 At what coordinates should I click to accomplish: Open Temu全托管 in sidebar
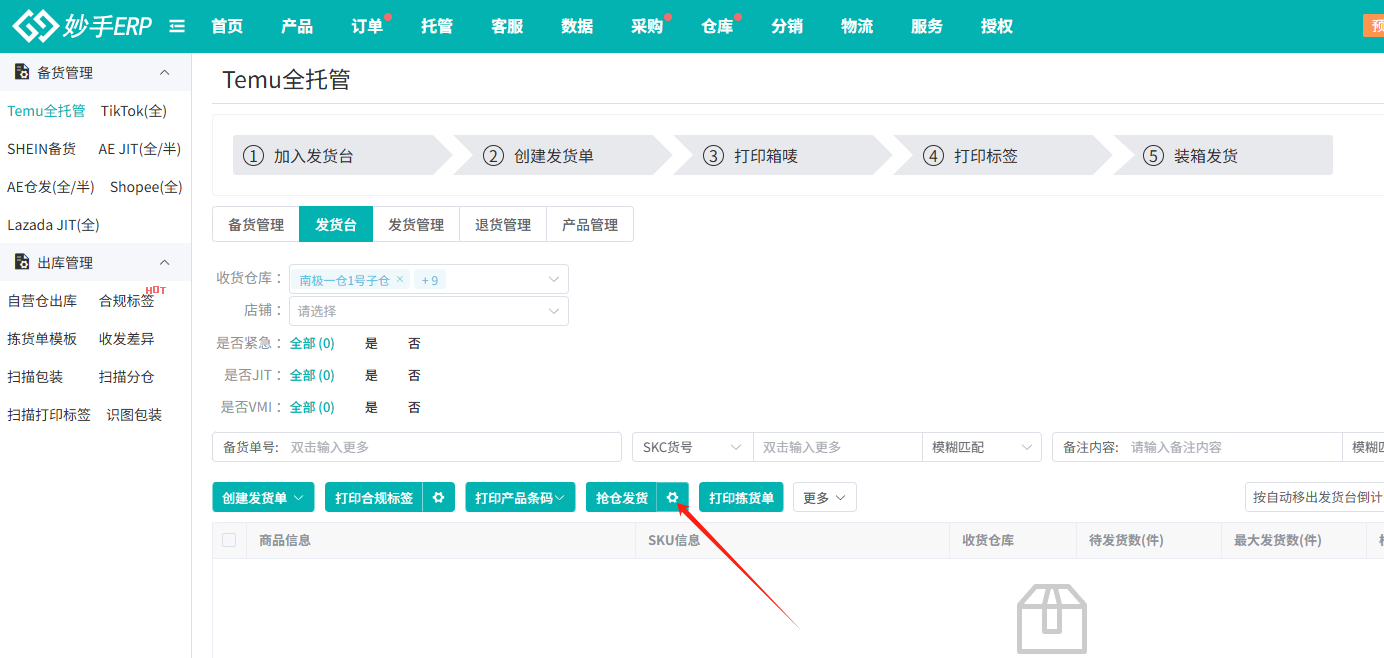46,111
